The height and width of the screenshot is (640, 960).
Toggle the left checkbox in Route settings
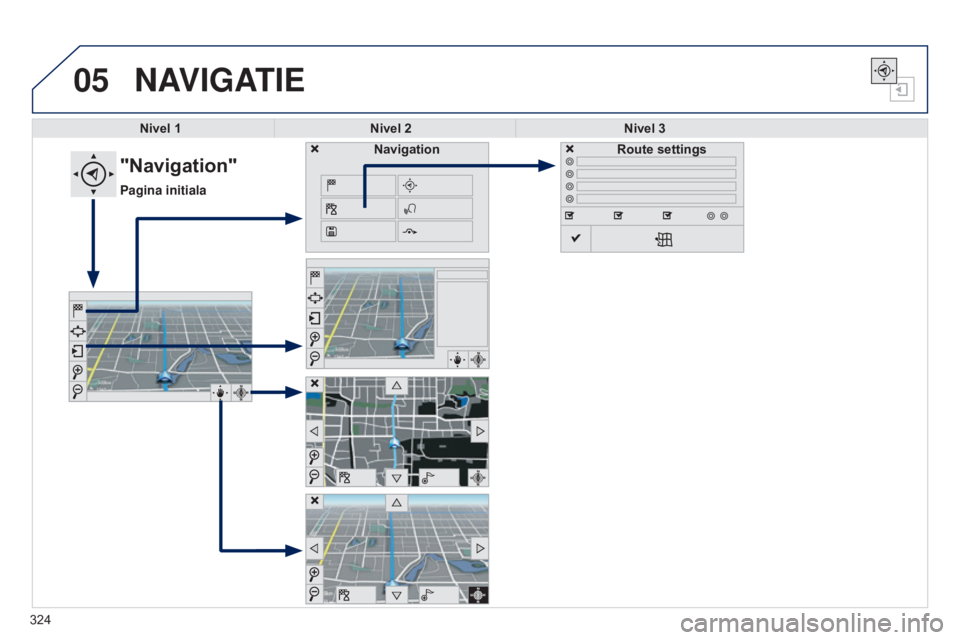569,216
